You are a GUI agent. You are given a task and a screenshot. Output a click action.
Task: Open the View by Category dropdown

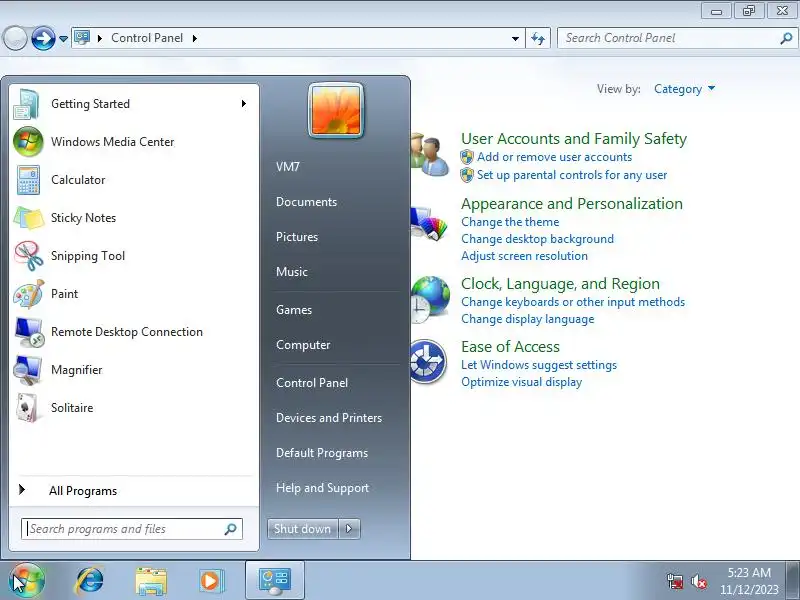coord(684,89)
